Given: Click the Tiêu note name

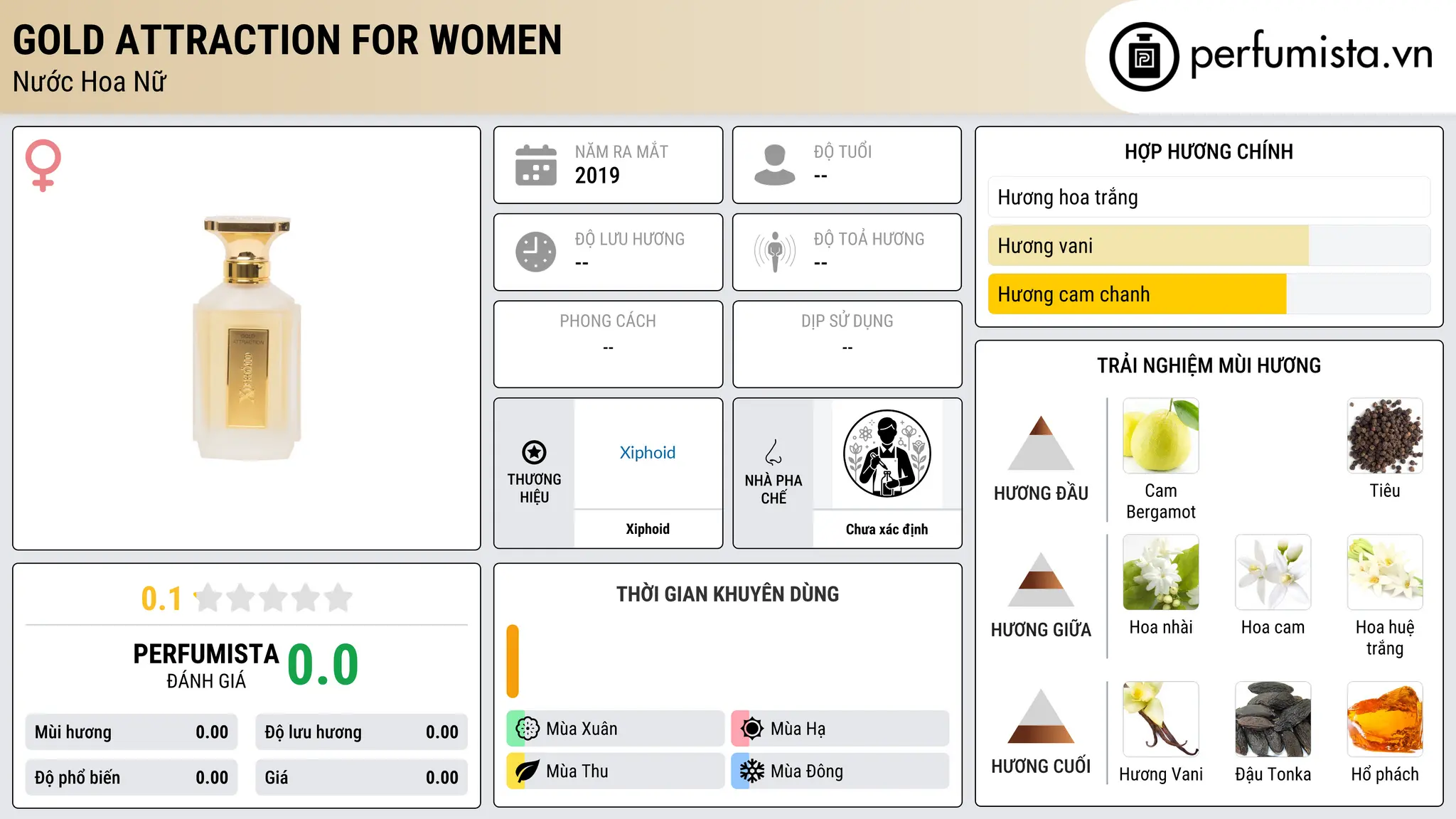Looking at the screenshot, I should (1385, 491).
